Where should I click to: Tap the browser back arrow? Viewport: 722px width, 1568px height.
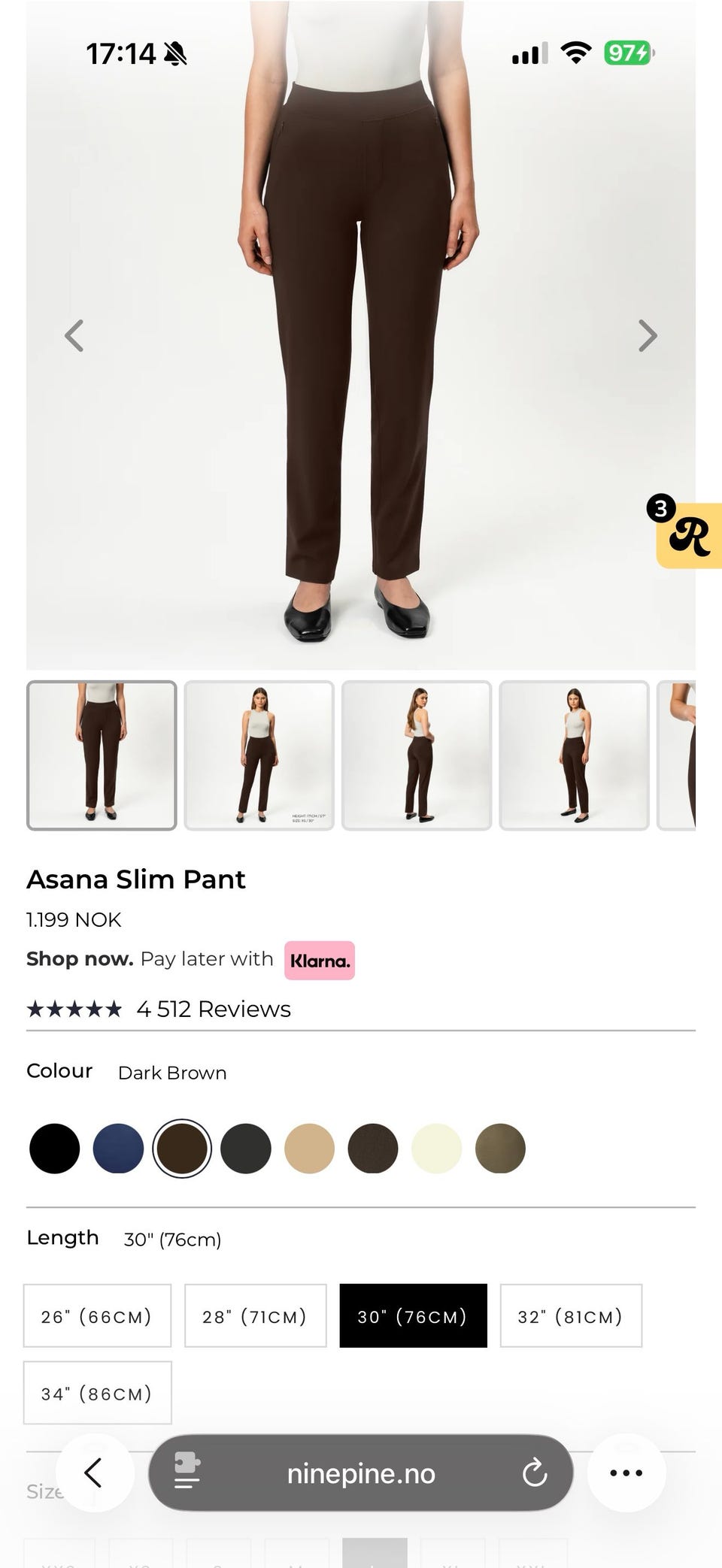tap(93, 1473)
